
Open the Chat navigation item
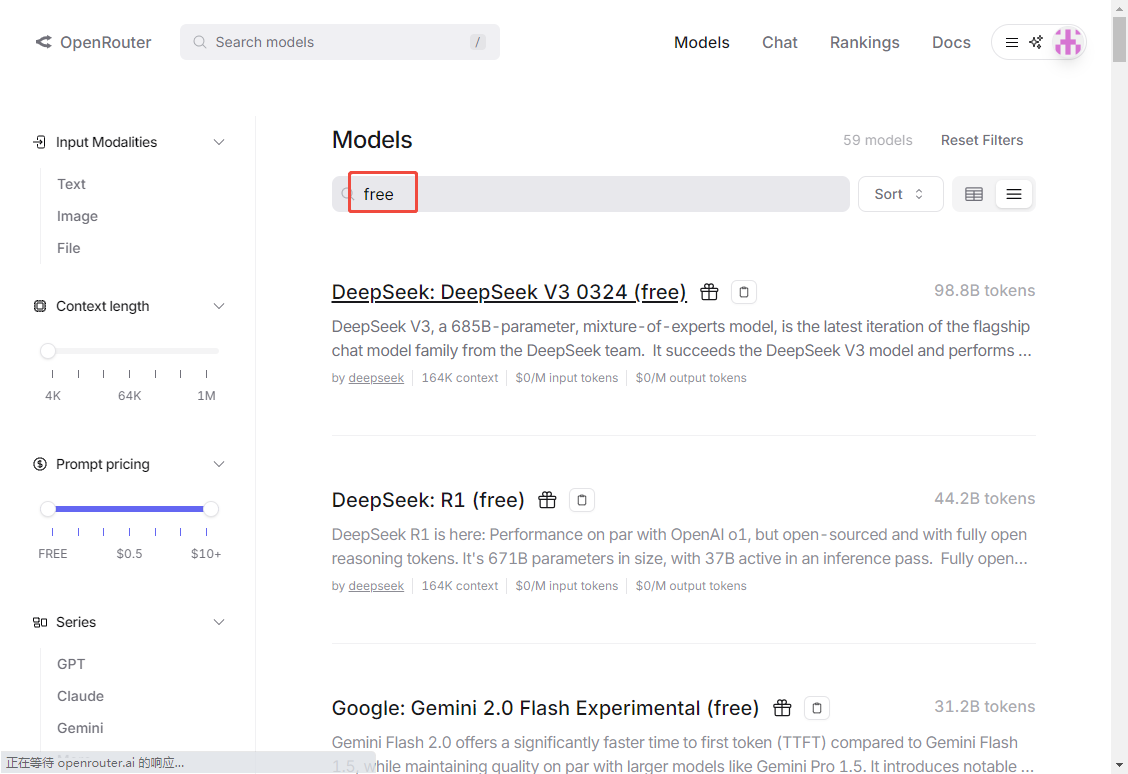[779, 42]
